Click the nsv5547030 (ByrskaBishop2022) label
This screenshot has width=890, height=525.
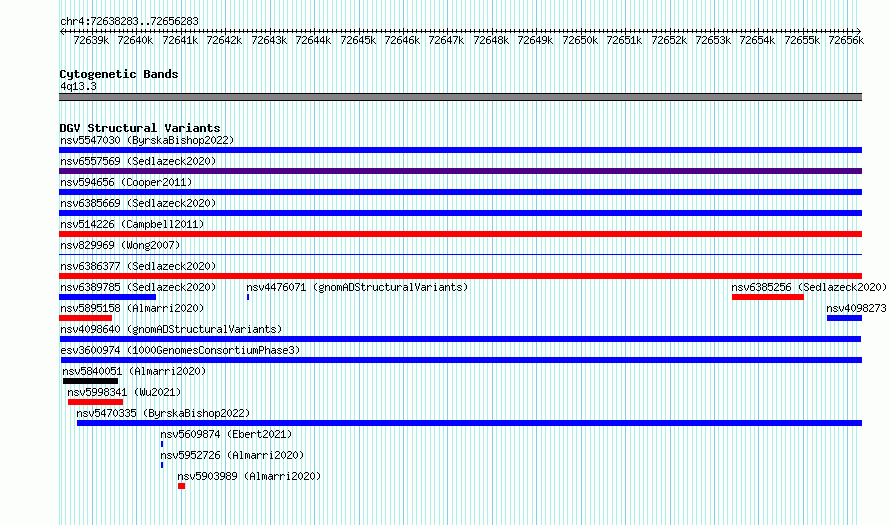147,140
